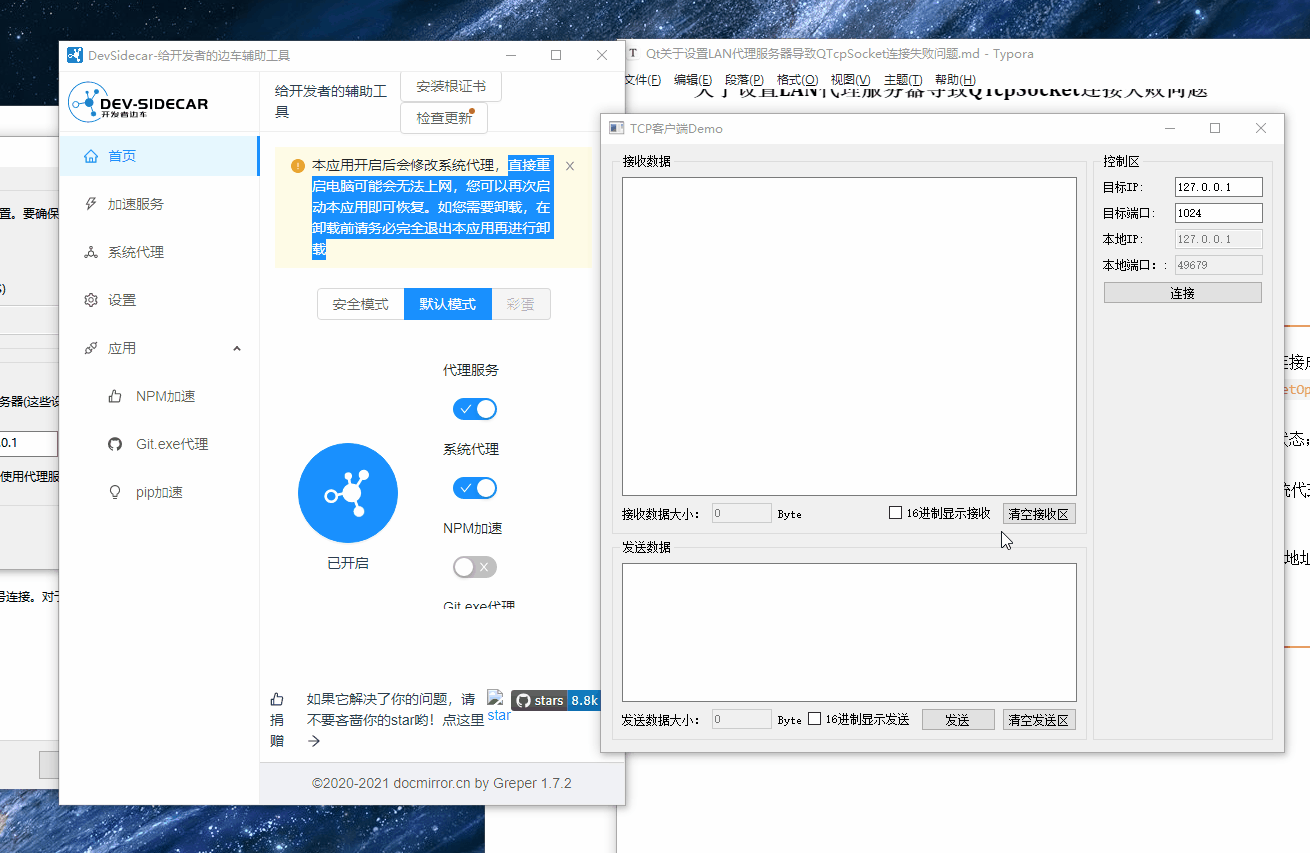Collapse the 应用 section chevron
This screenshot has height=853, width=1310.
pyautogui.click(x=236, y=347)
